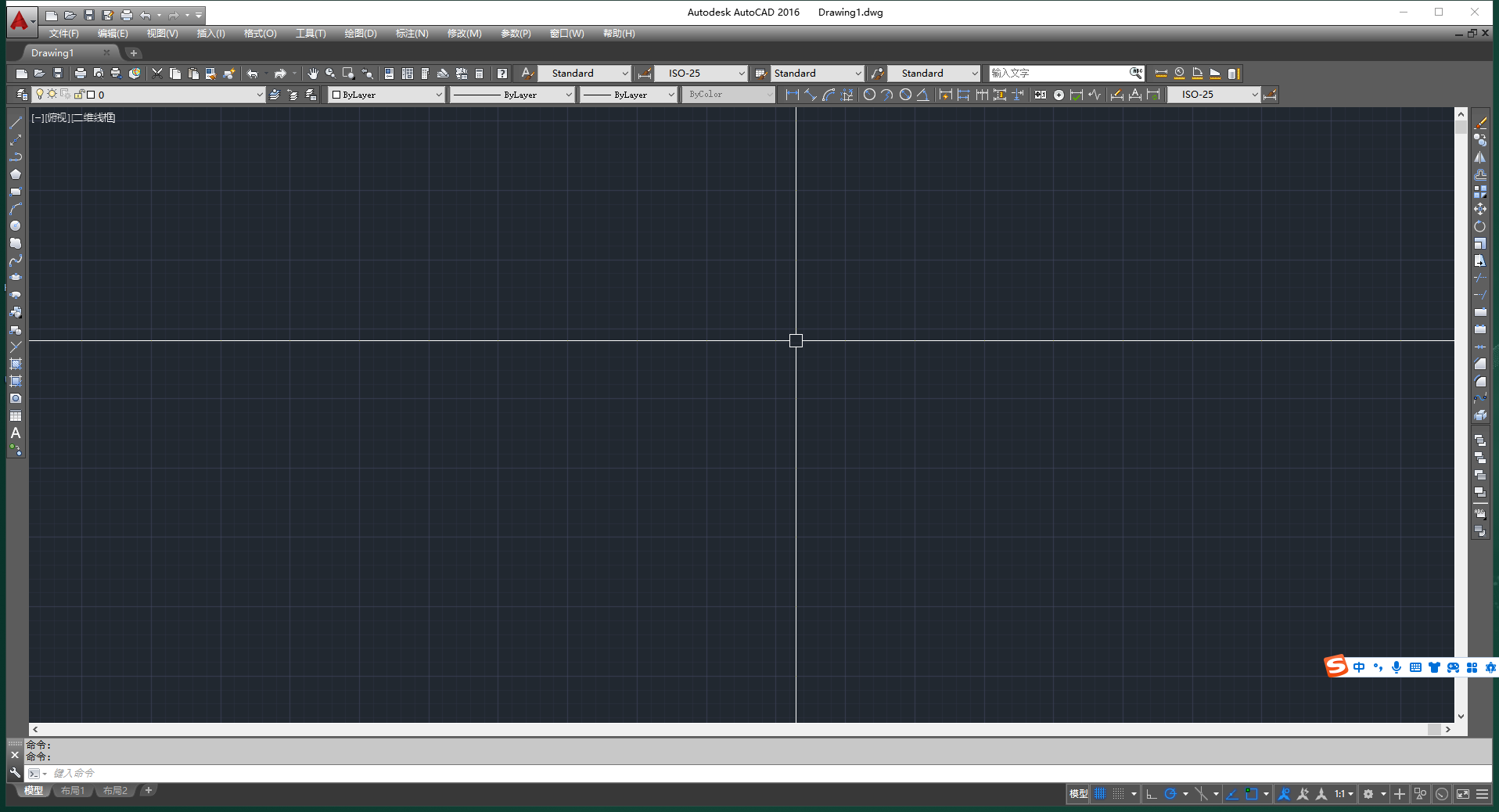Toggle grid display in status bar
1499x812 pixels.
(1100, 794)
